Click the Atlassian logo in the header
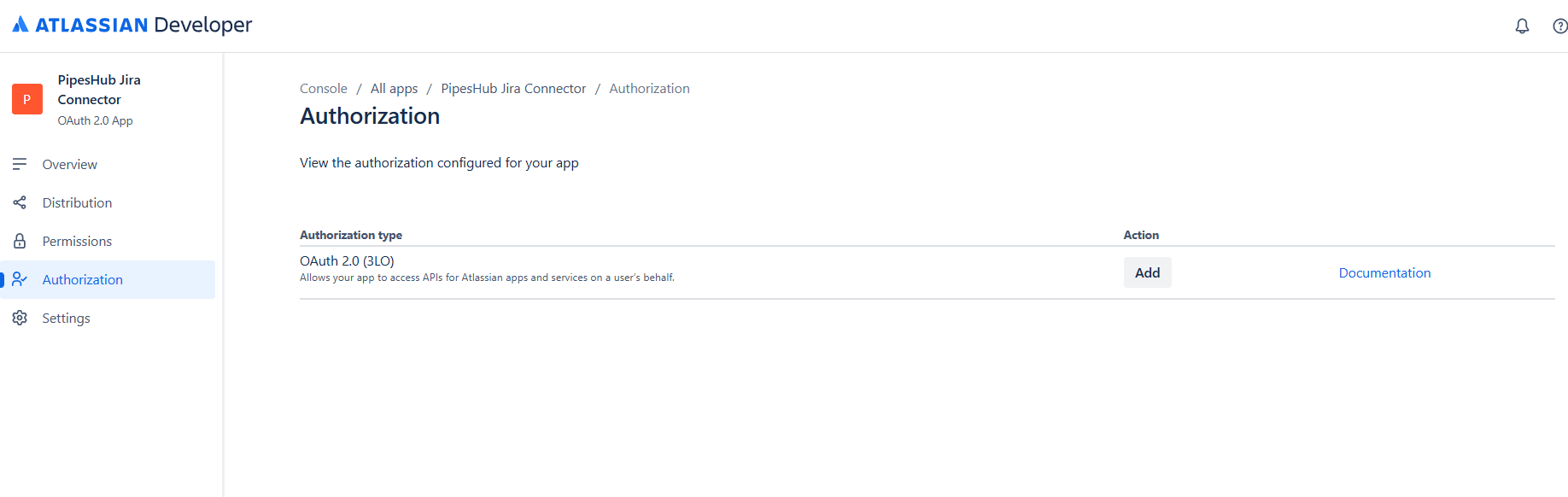Image resolution: width=1568 pixels, height=497 pixels. (x=20, y=25)
